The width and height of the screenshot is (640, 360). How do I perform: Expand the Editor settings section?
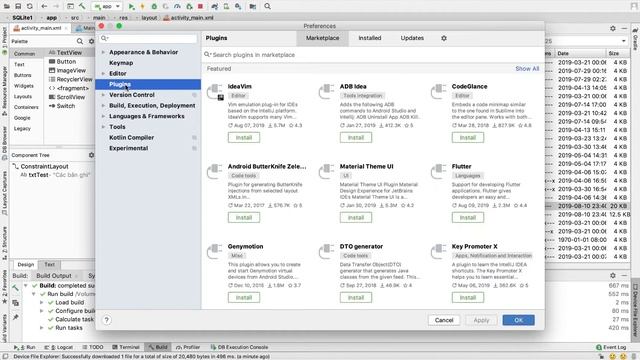pos(103,73)
